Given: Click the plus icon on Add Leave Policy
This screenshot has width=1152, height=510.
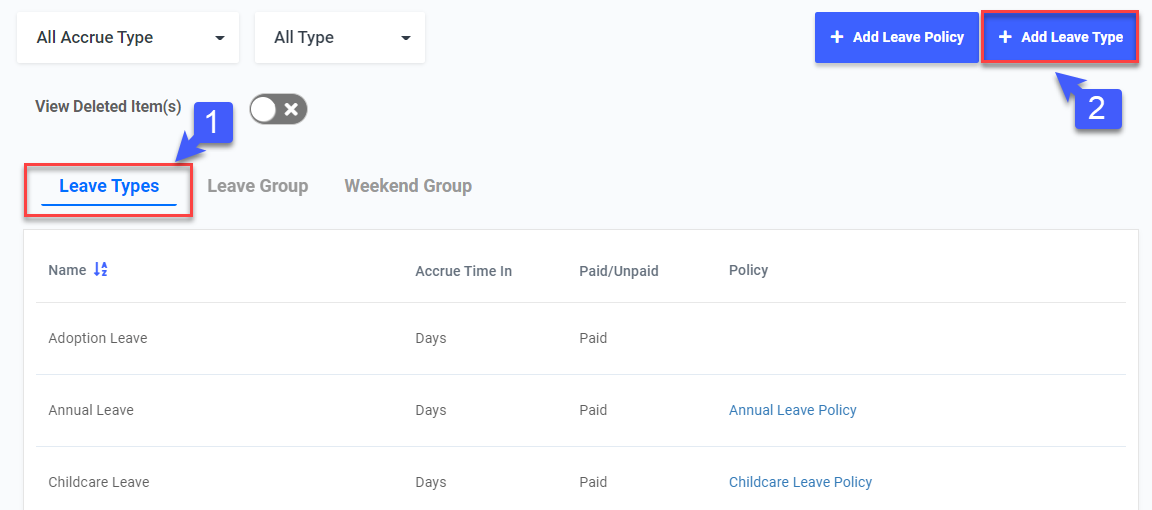Looking at the screenshot, I should tap(837, 37).
